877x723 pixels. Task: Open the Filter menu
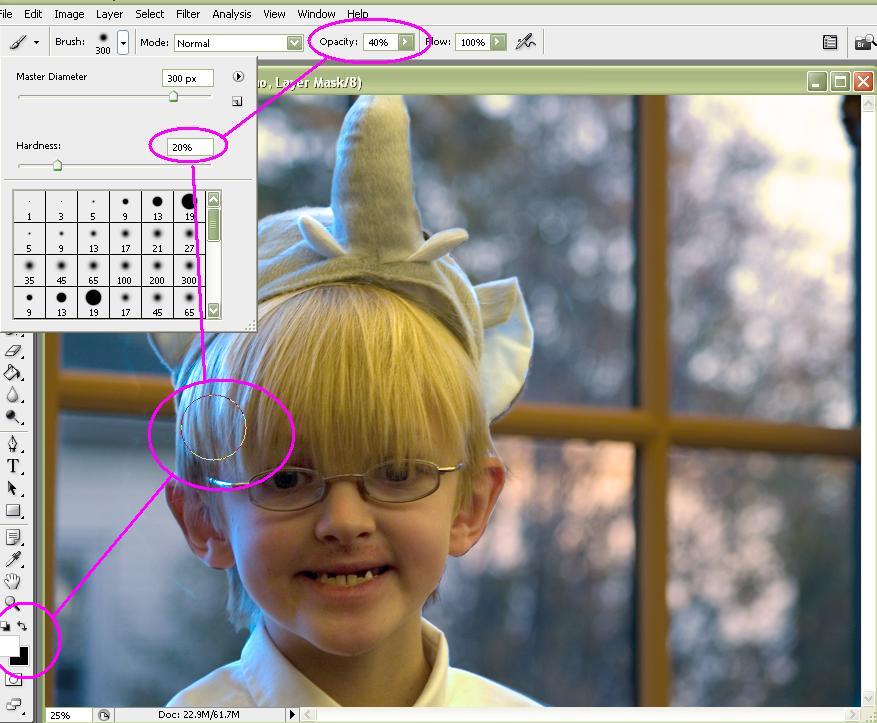click(188, 14)
